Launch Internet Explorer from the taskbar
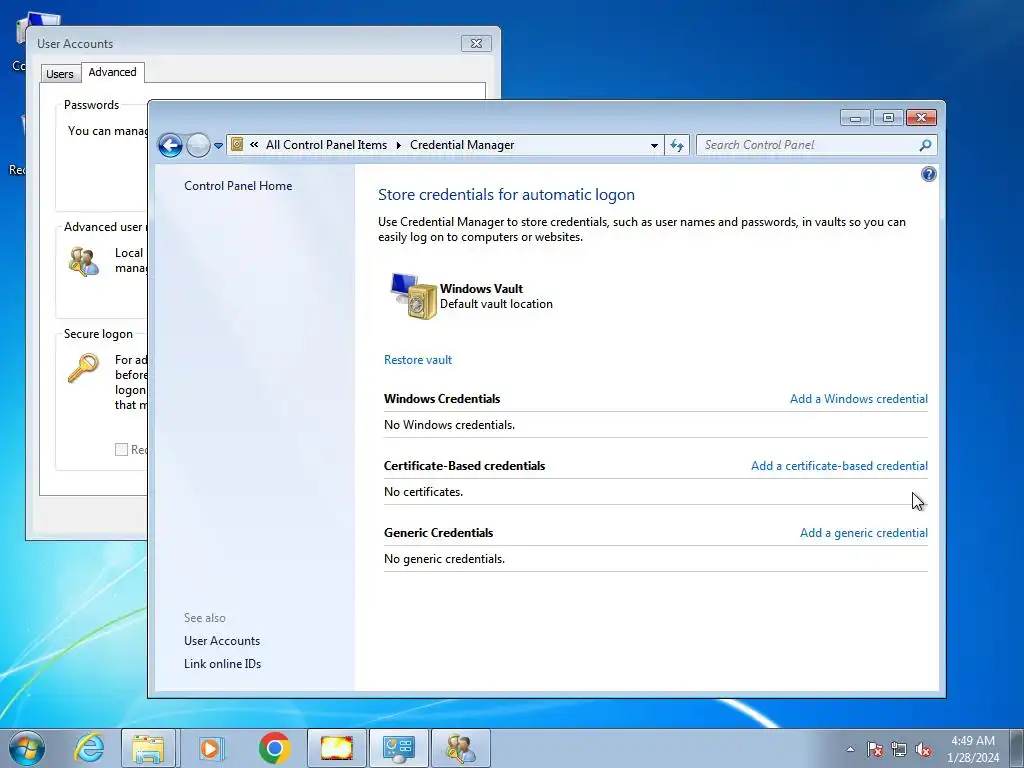The width and height of the screenshot is (1024, 768). [89, 748]
